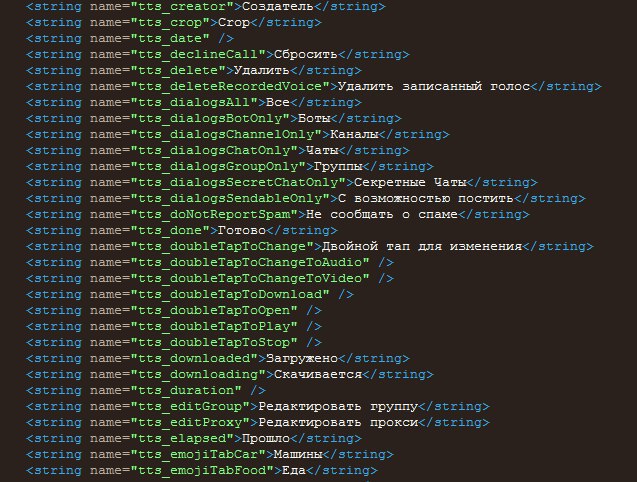Click the name "tts_doNotReportSpam"

point(214,215)
